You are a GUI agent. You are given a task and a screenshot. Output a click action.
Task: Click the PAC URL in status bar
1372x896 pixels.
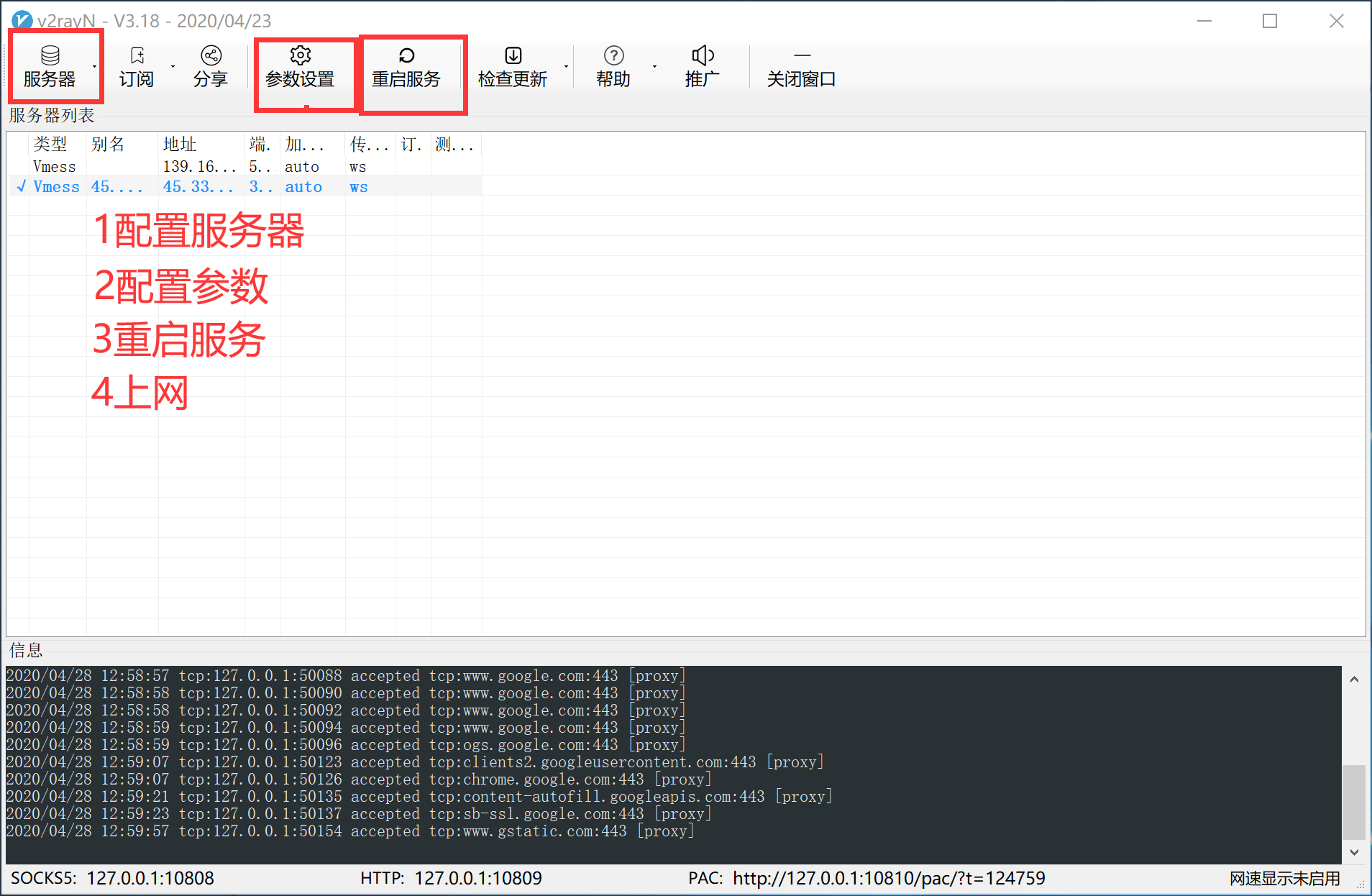pos(889,878)
